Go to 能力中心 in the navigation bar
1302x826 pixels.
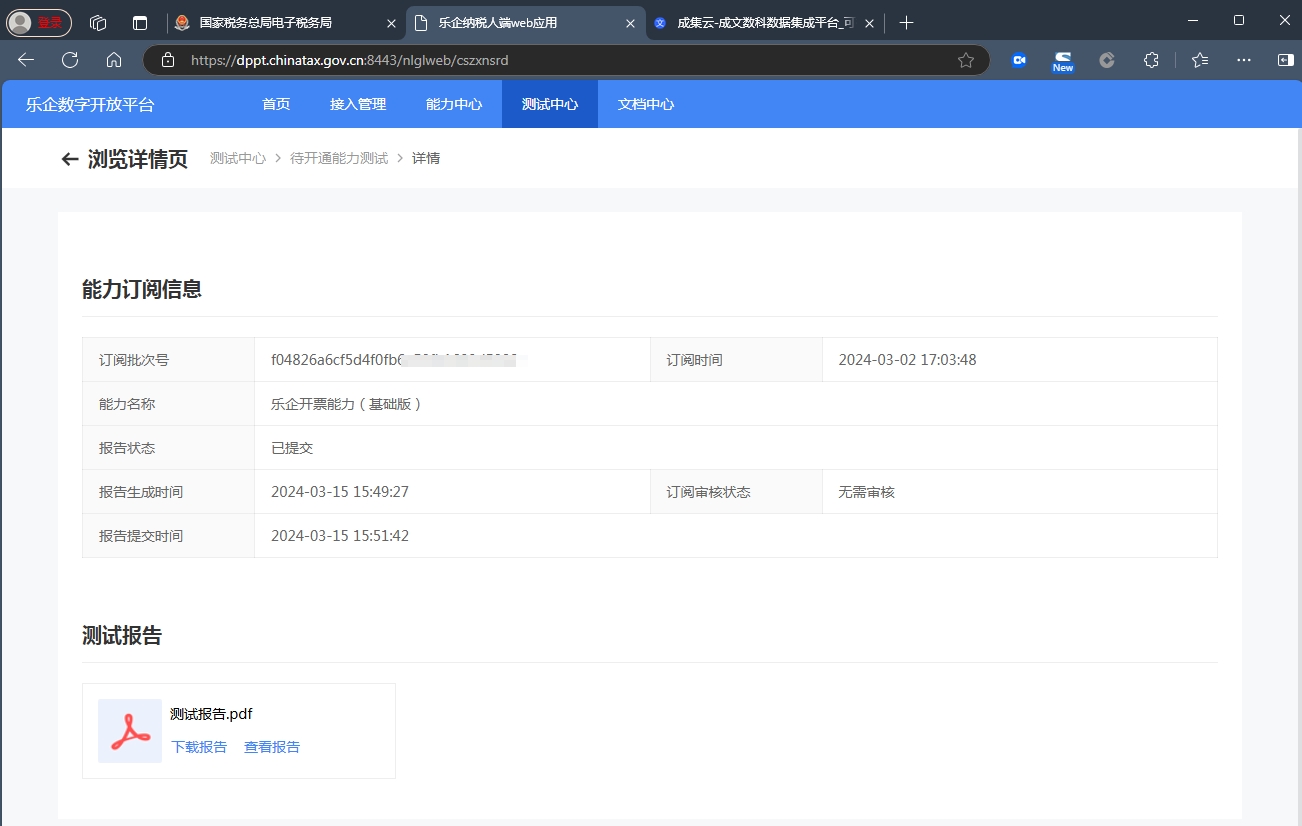click(x=454, y=104)
